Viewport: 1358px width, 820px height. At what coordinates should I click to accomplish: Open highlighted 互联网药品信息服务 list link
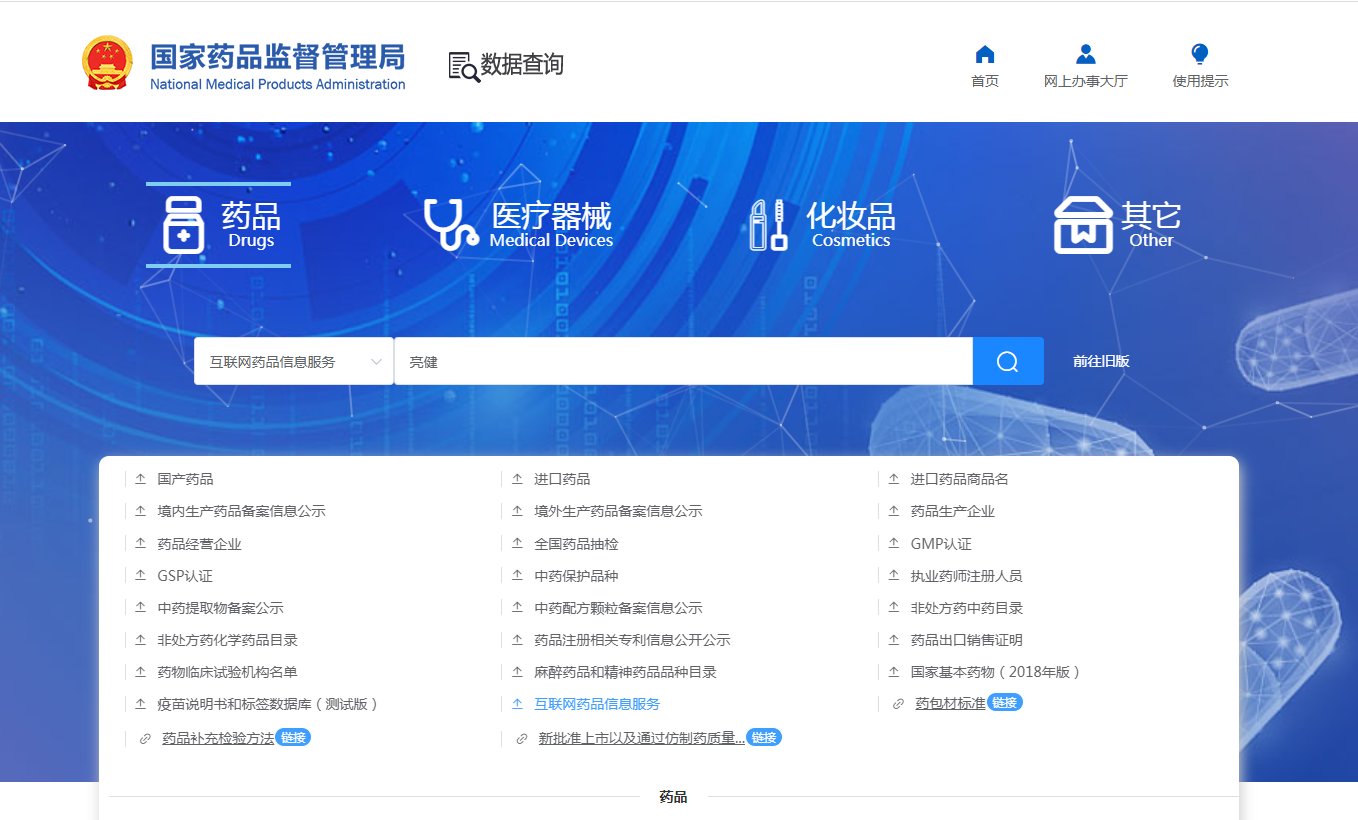pos(597,704)
